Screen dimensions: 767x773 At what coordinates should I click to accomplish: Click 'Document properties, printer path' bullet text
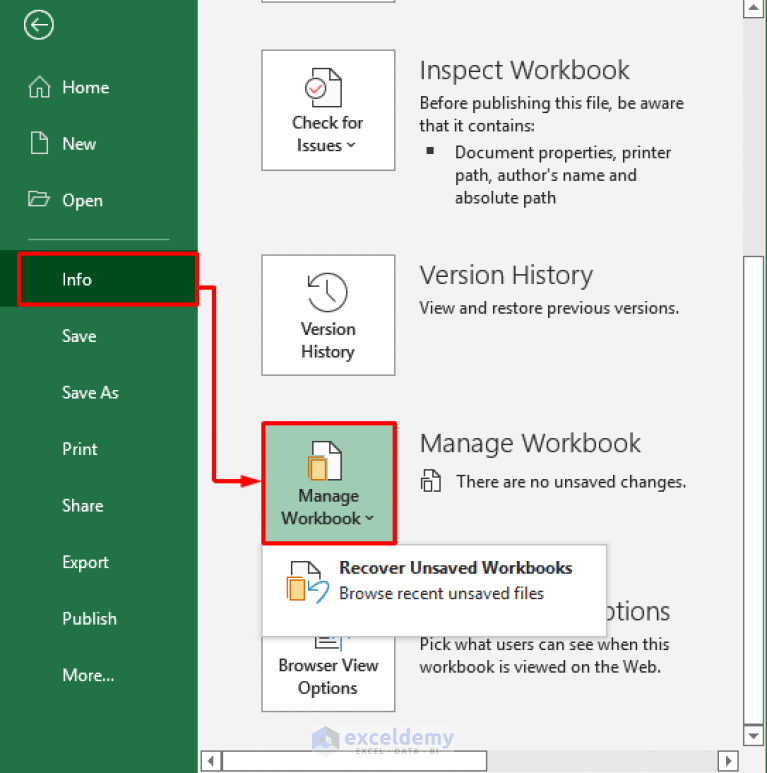[562, 175]
